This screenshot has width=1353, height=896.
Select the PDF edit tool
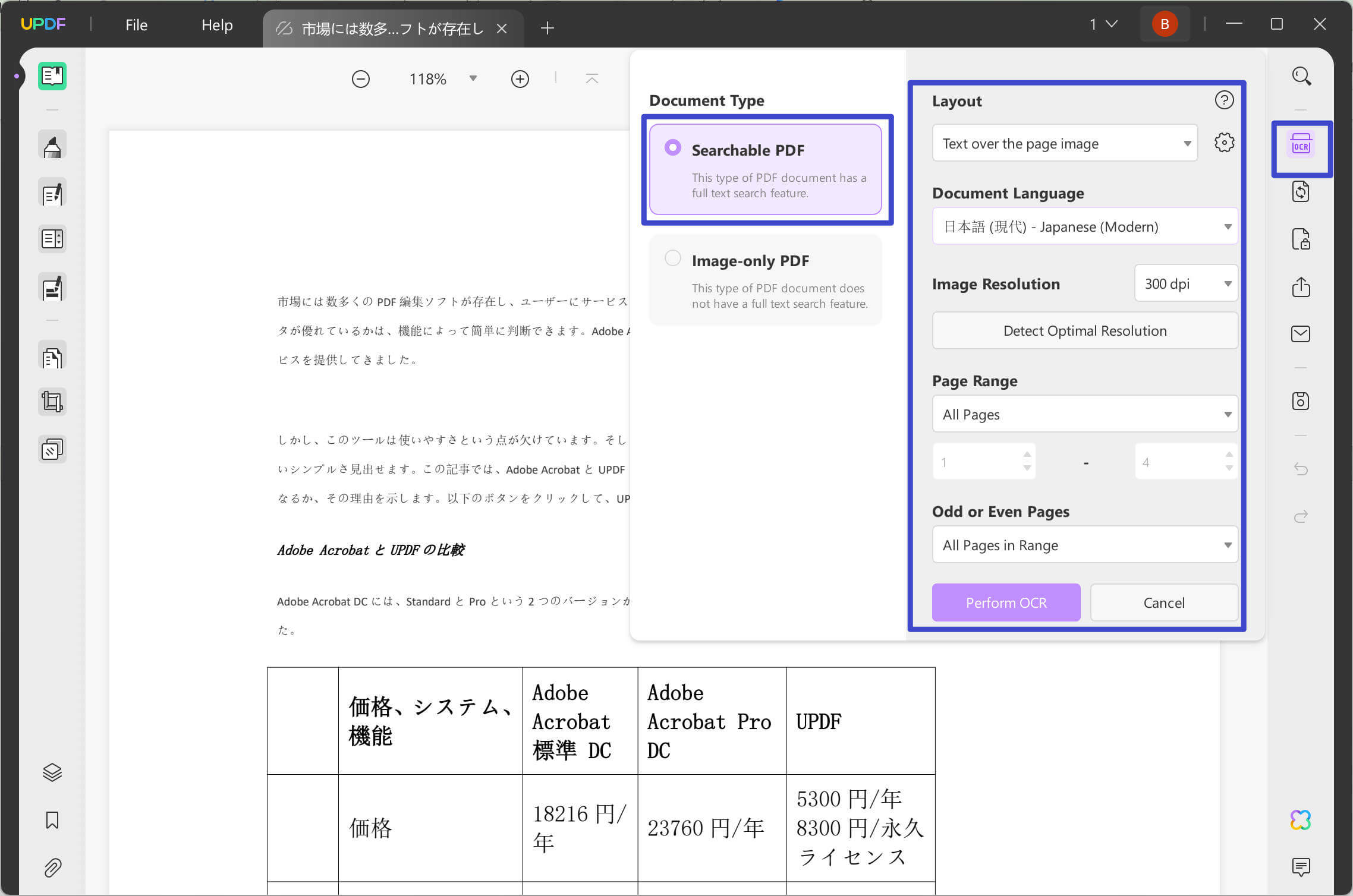(x=52, y=192)
